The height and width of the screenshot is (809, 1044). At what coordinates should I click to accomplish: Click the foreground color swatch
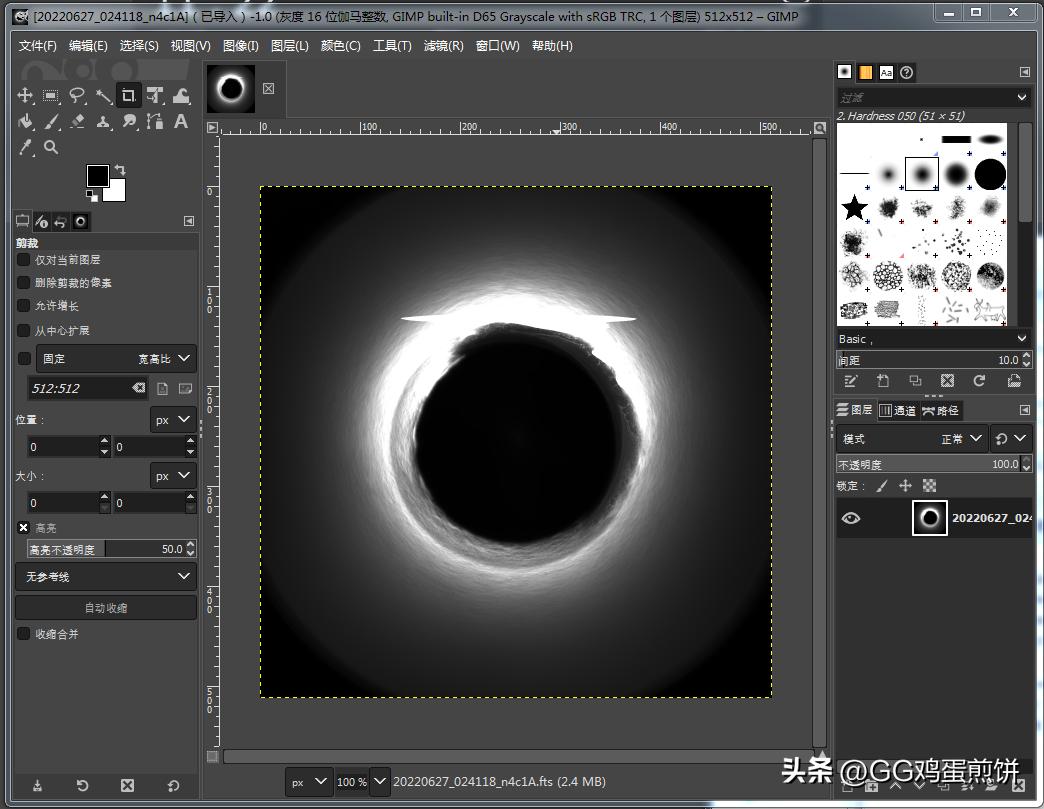coord(97,176)
